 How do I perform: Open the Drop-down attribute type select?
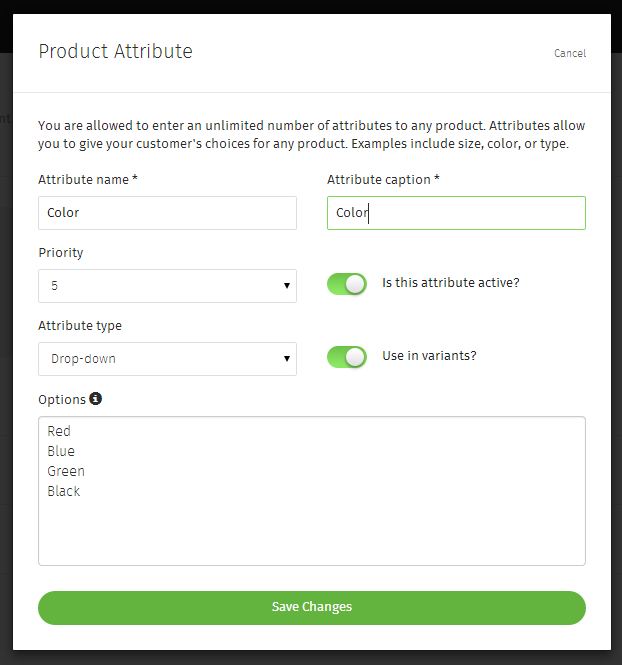coord(167,359)
